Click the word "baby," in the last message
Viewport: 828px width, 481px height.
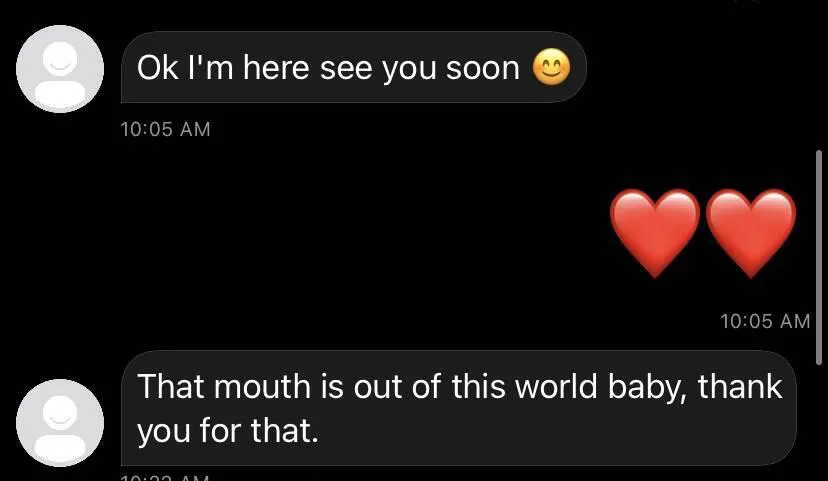[648, 388]
